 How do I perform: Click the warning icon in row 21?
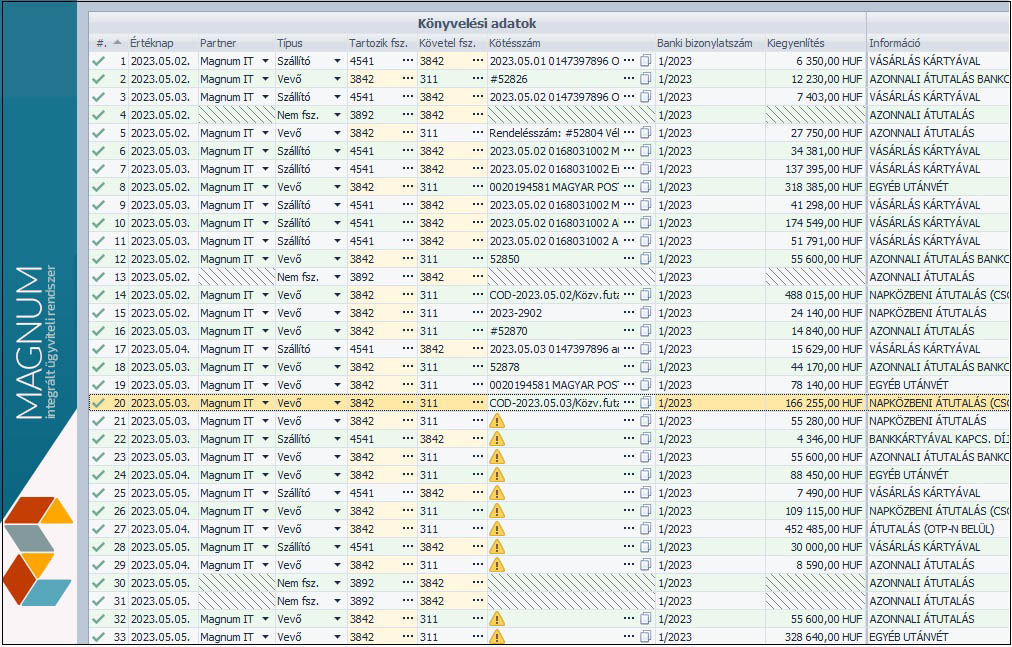497,421
